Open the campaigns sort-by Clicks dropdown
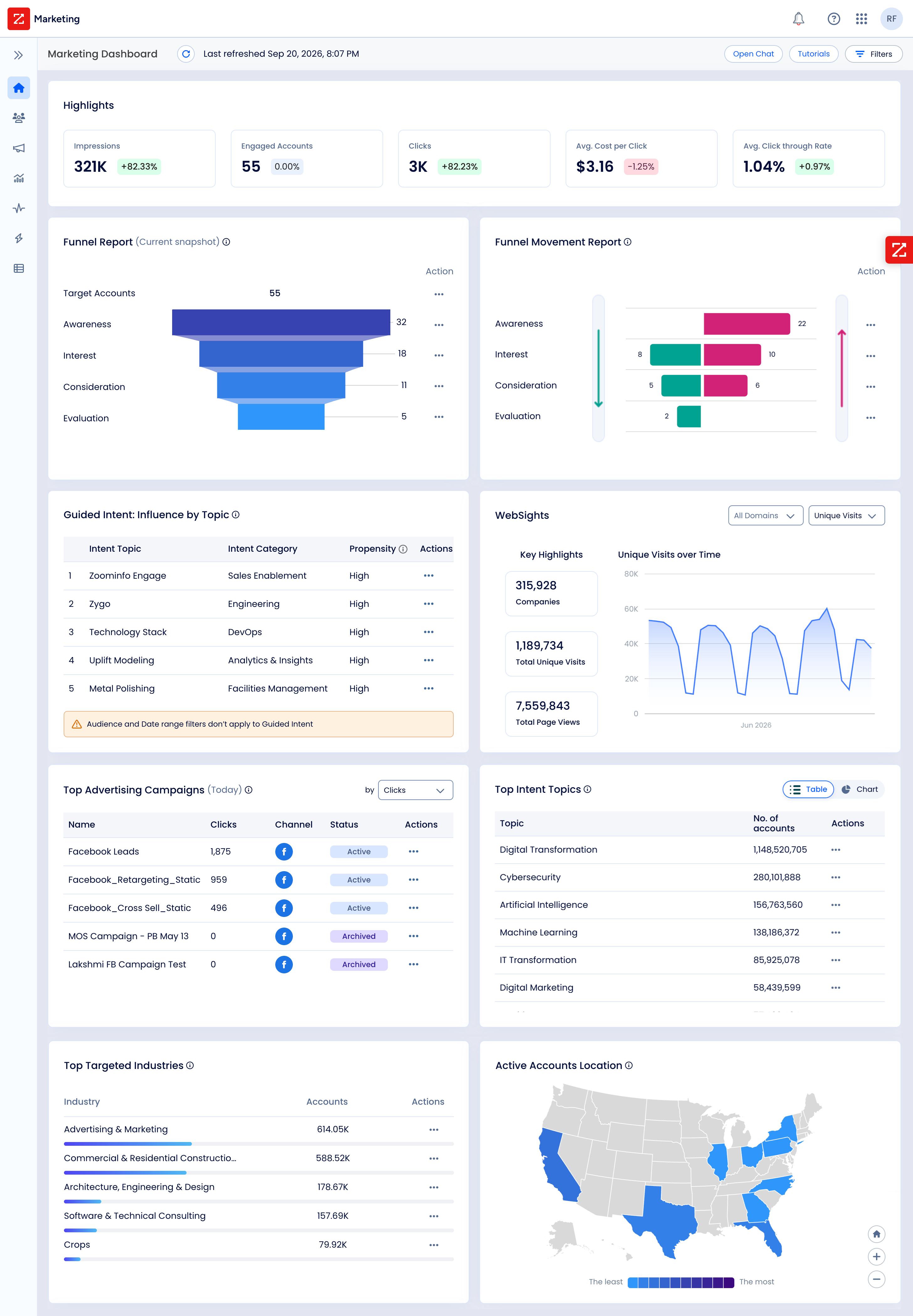Screen dimensions: 913x1316 point(415,790)
